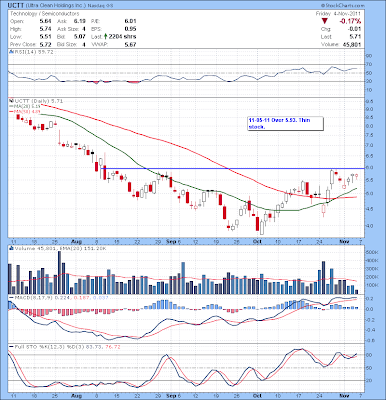Image resolution: width=386 pixels, height=400 pixels.
Task: Select the Technology / Semiconductors sector label
Action: click(45, 14)
